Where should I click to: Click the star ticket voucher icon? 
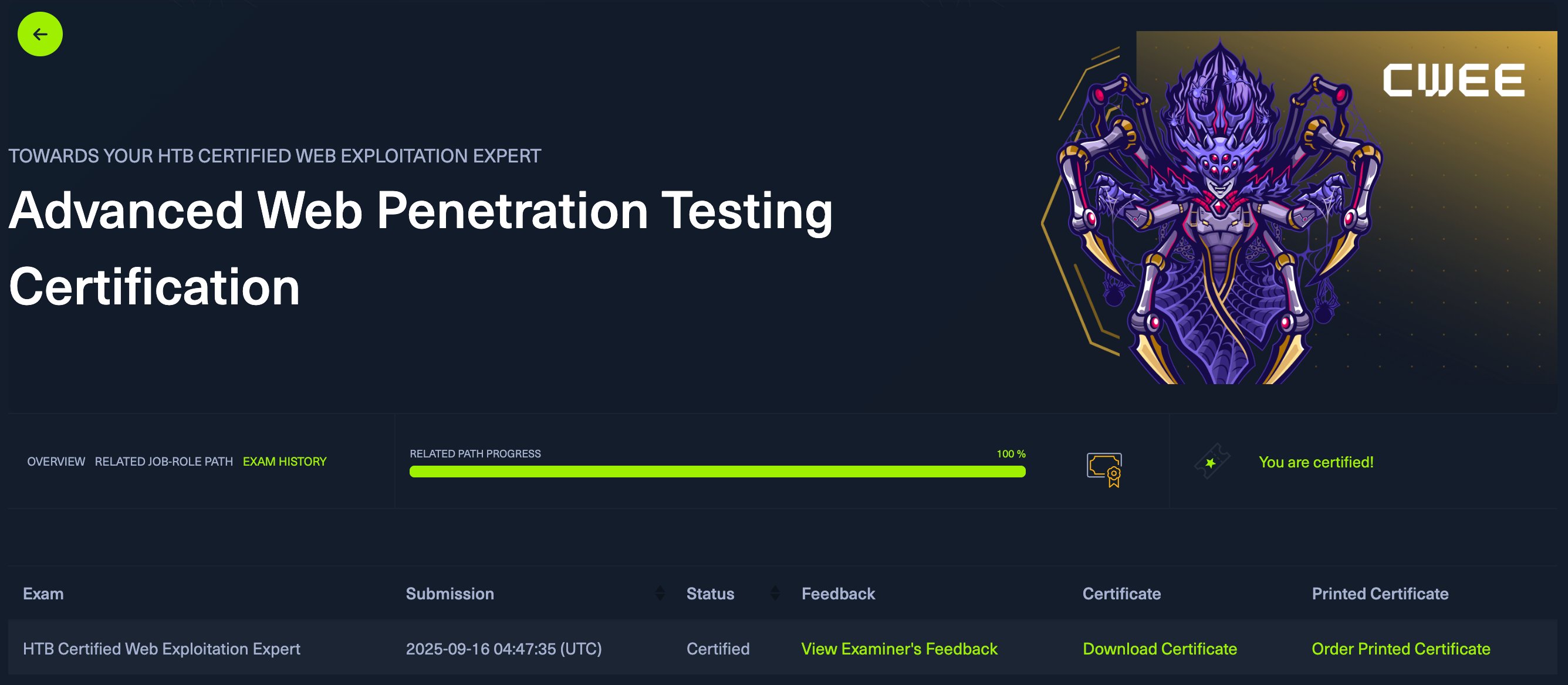point(1211,462)
